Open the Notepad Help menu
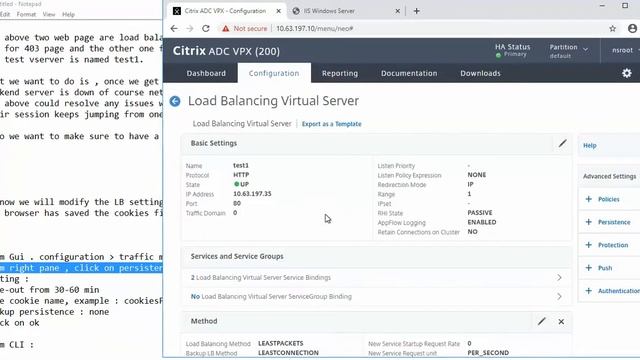 pos(68,14)
